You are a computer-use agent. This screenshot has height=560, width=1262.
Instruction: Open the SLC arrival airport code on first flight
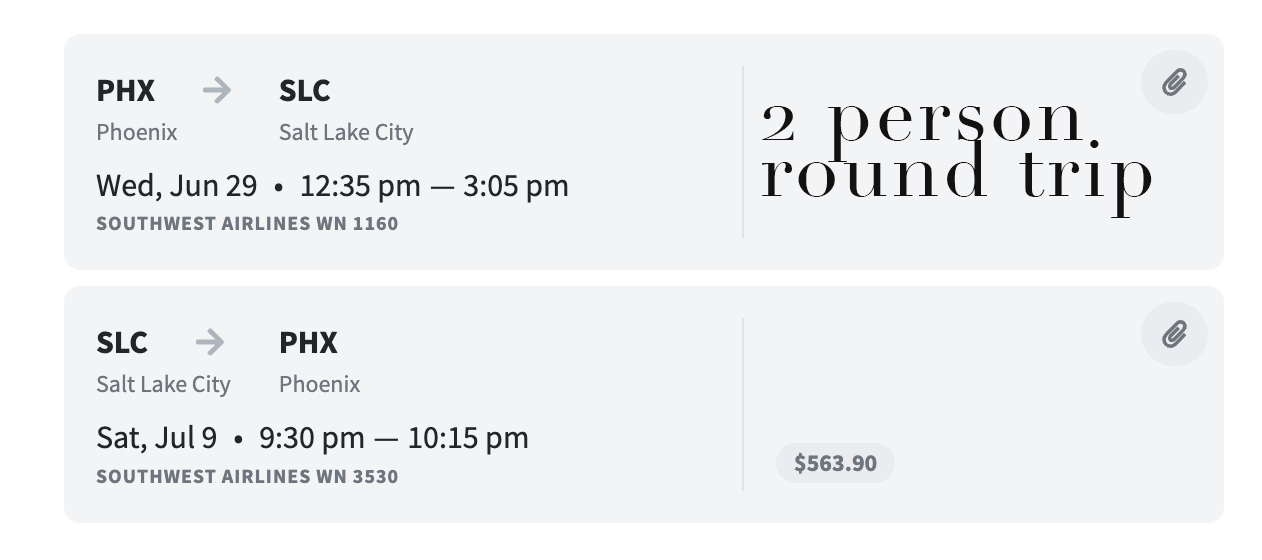point(305,91)
